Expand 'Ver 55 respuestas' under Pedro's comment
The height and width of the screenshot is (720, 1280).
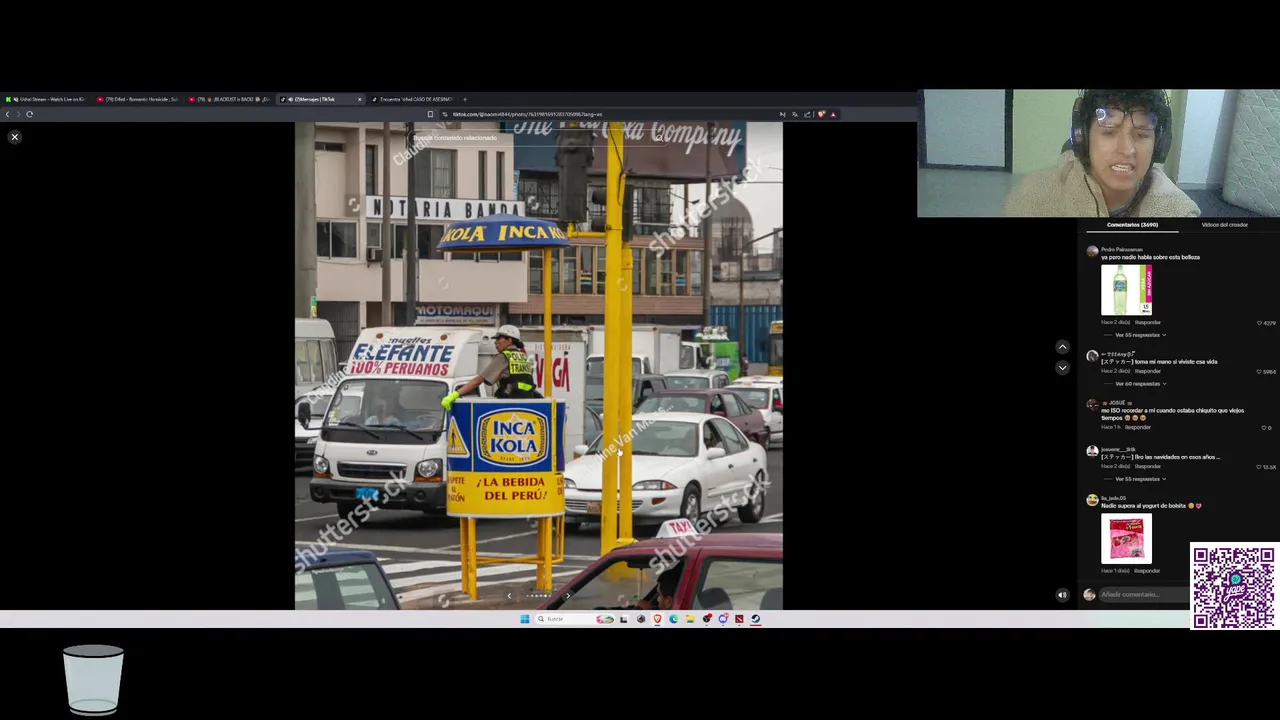pyautogui.click(x=1140, y=335)
